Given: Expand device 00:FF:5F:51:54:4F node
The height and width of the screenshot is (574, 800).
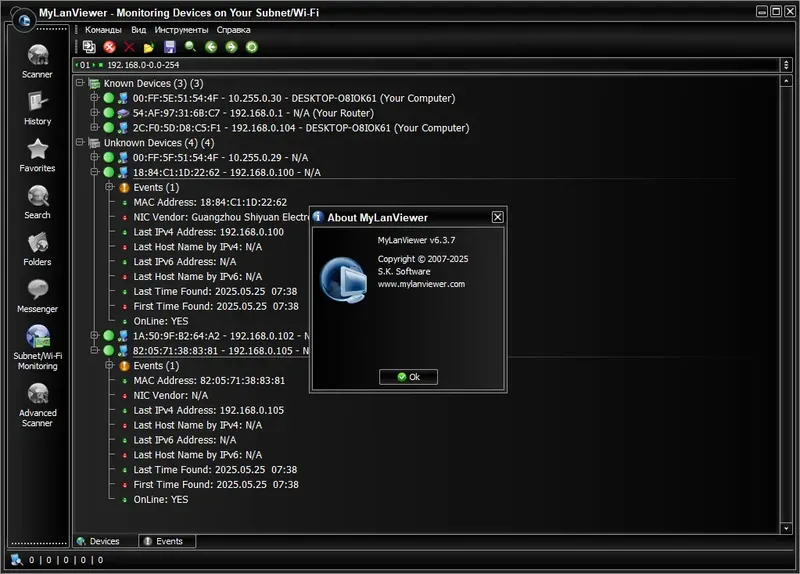Looking at the screenshot, I should click(94, 157).
